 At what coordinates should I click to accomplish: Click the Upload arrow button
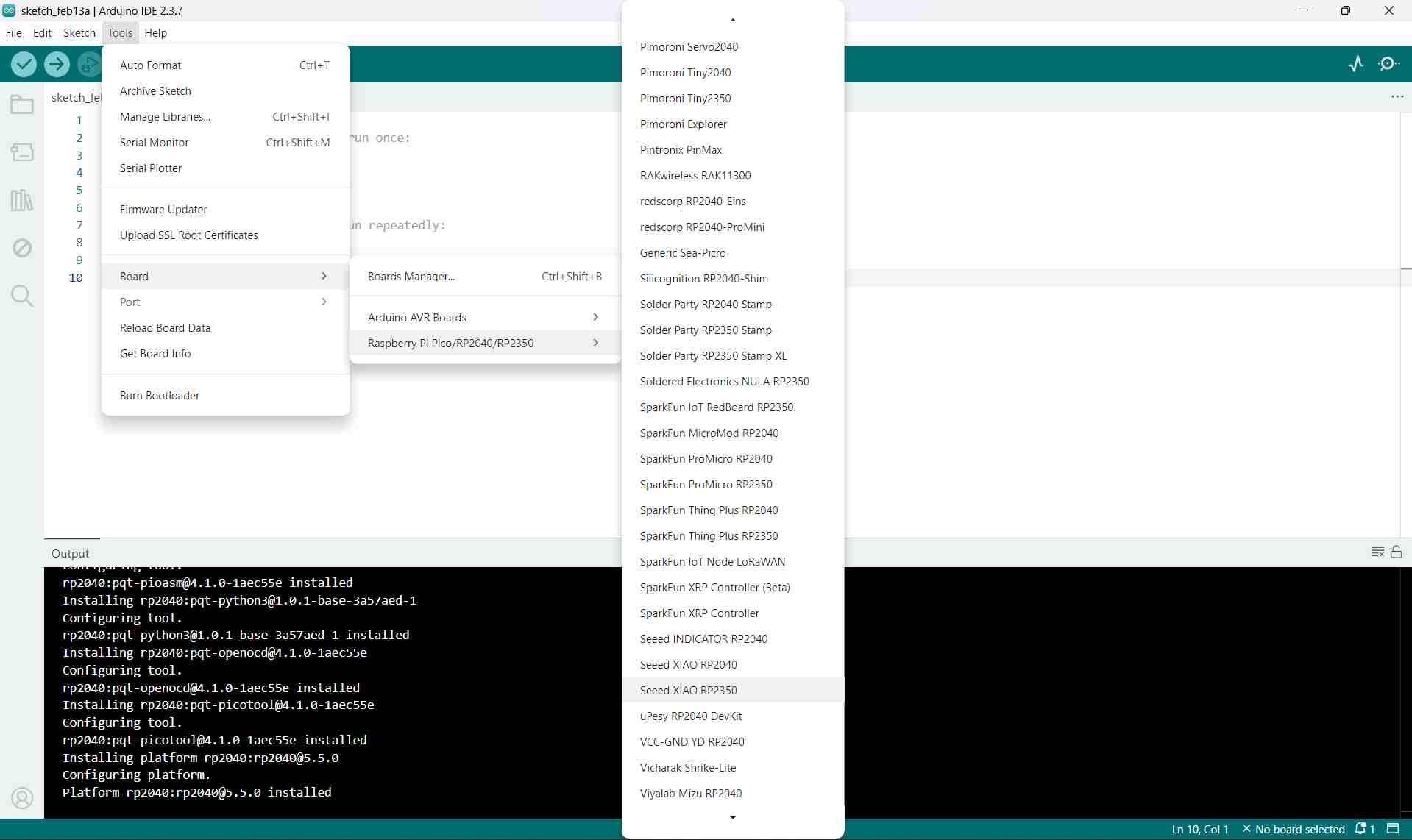click(x=57, y=65)
